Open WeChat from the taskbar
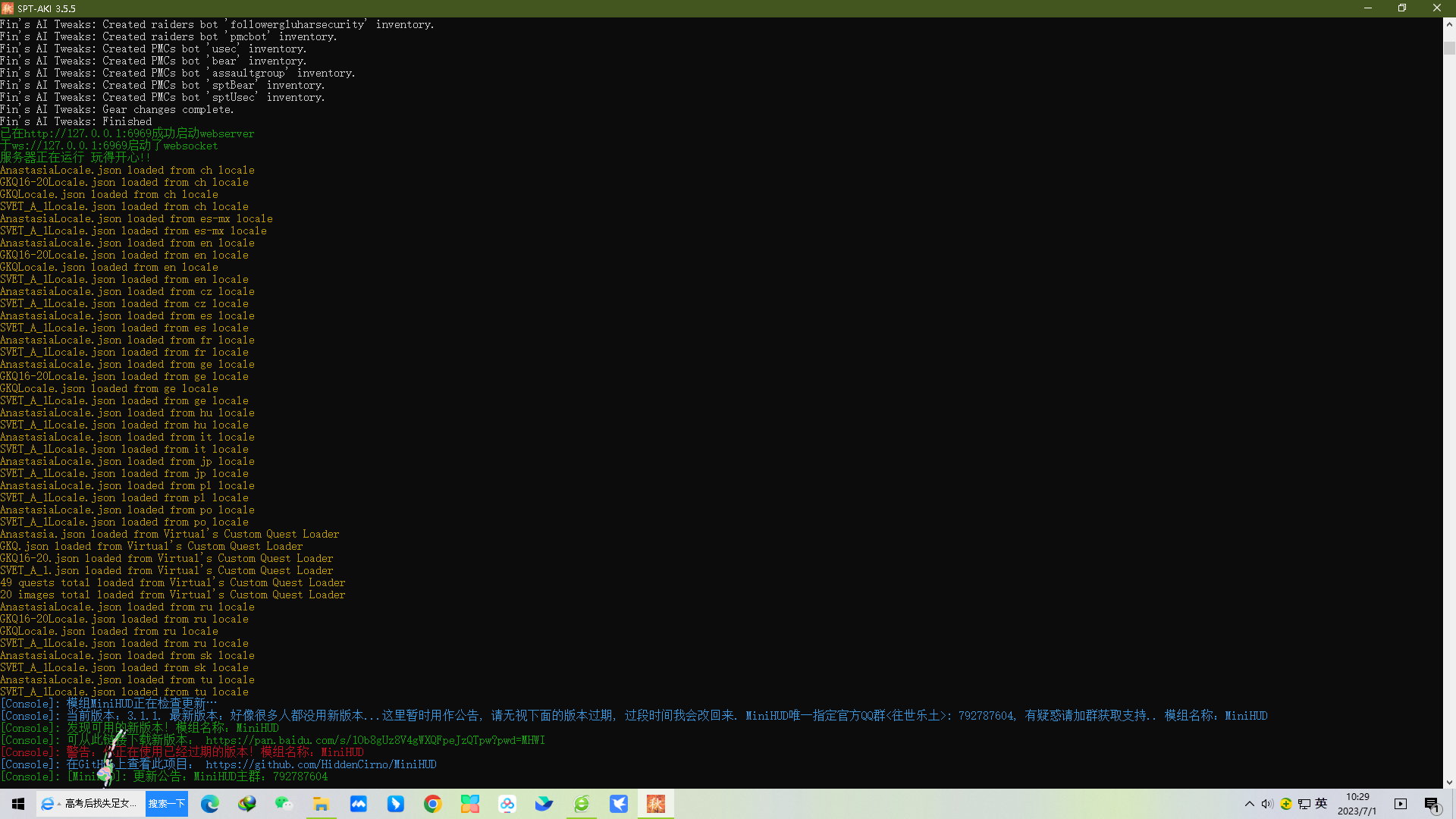Screen dimensions: 1456x819 click(284, 804)
